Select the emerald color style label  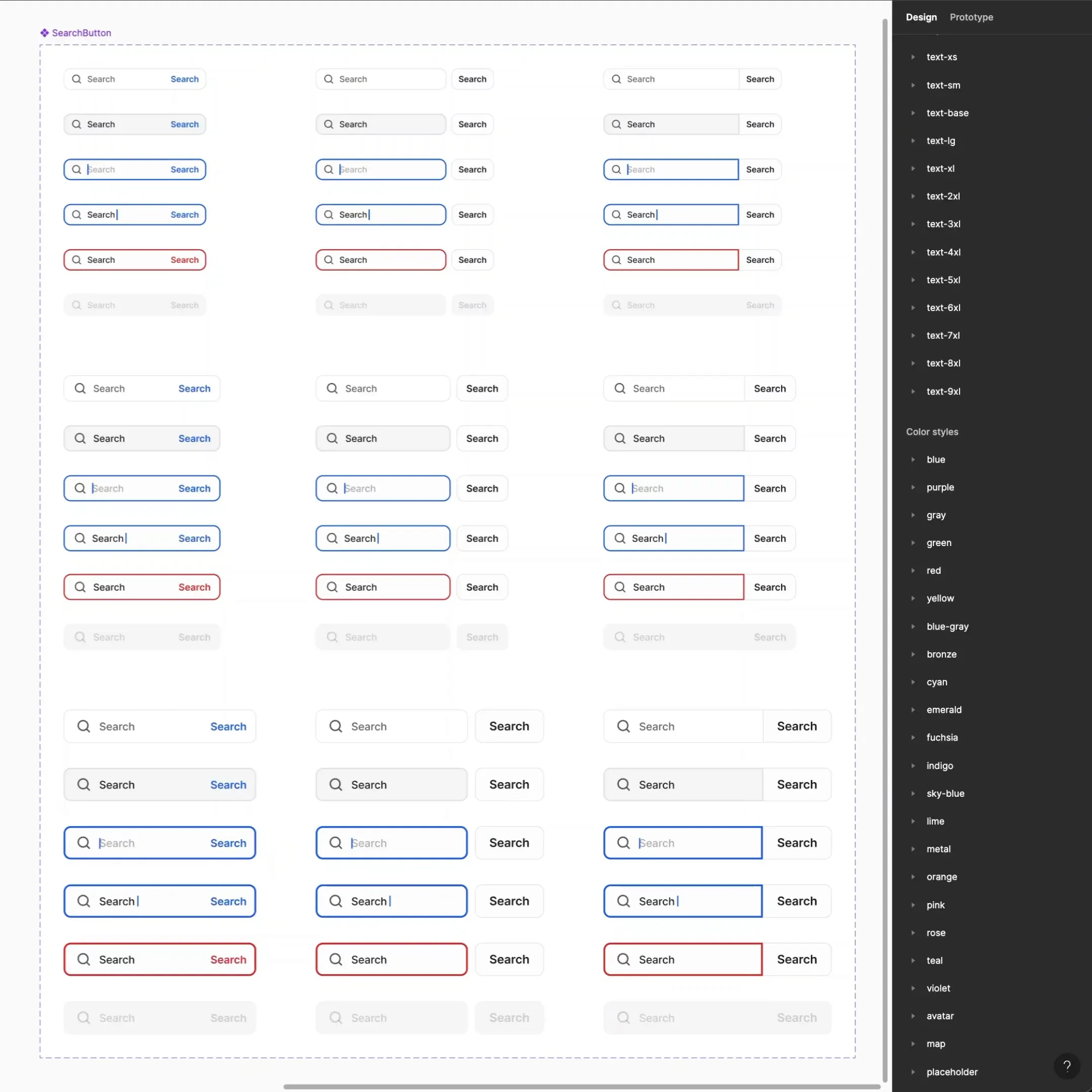944,709
